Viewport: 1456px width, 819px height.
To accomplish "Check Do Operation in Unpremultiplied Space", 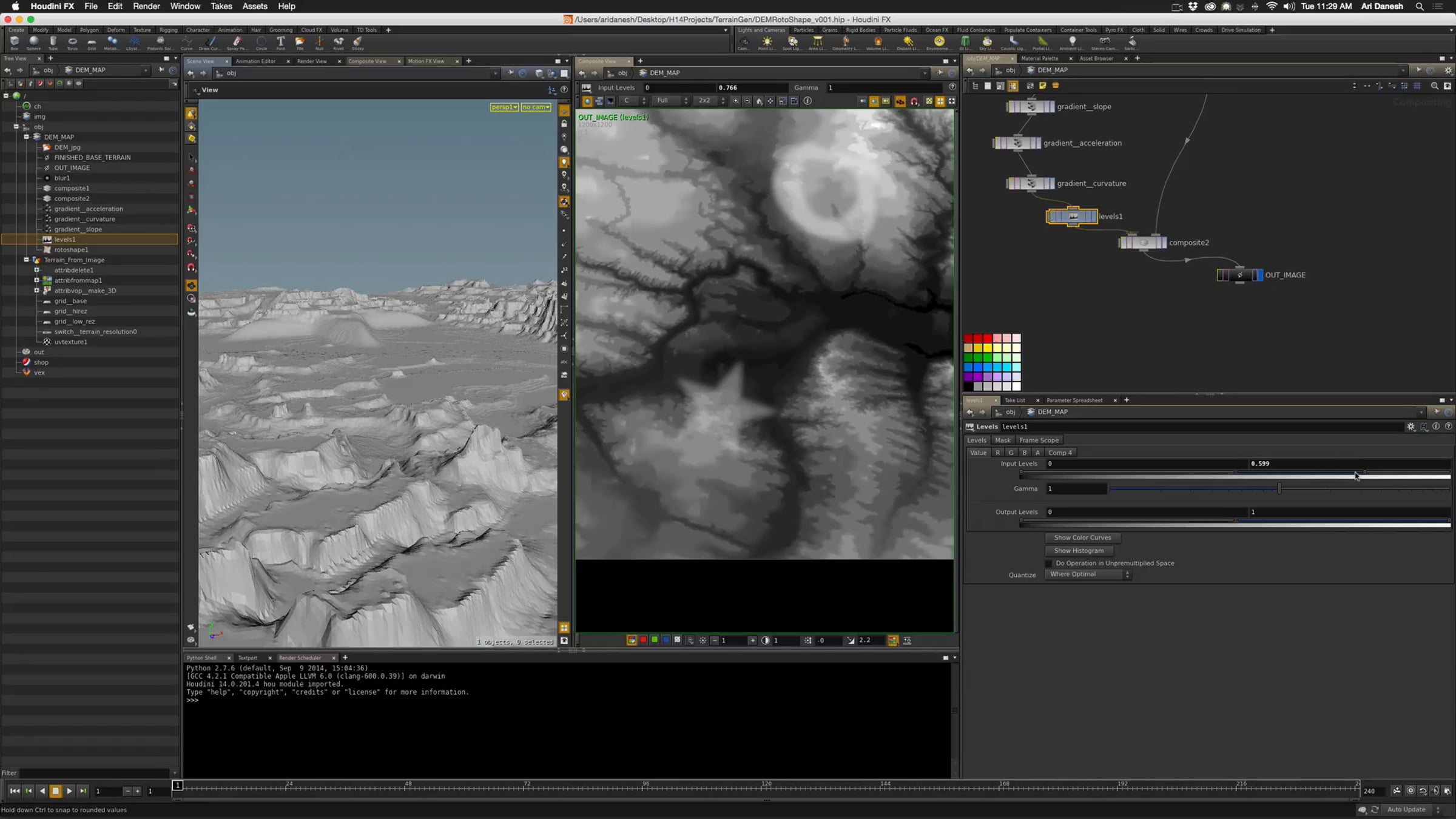I will 1049,563.
